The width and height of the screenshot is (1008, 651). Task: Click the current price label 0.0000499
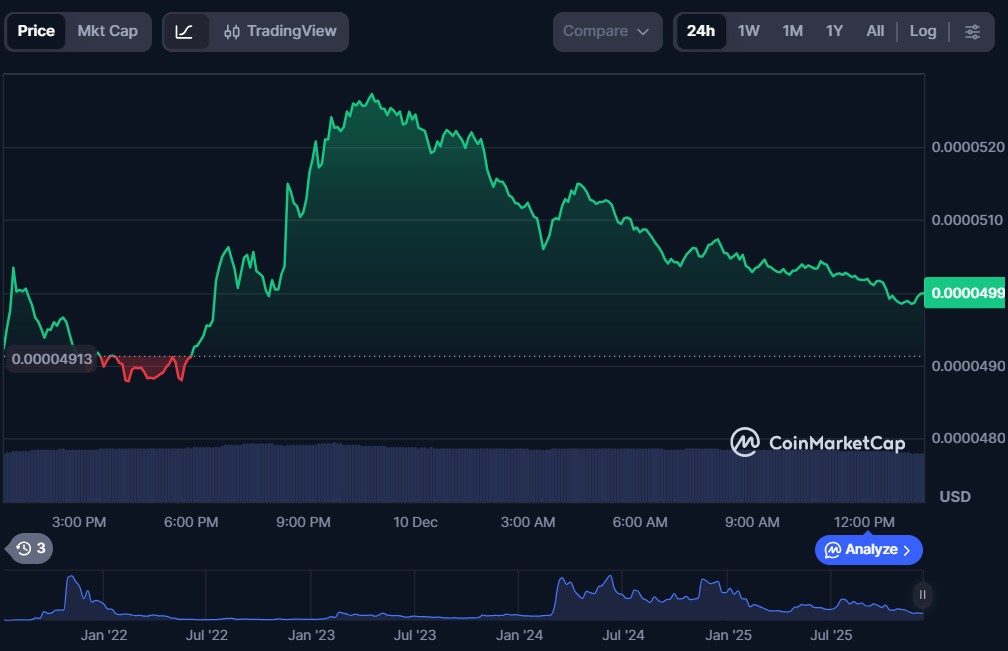click(964, 293)
